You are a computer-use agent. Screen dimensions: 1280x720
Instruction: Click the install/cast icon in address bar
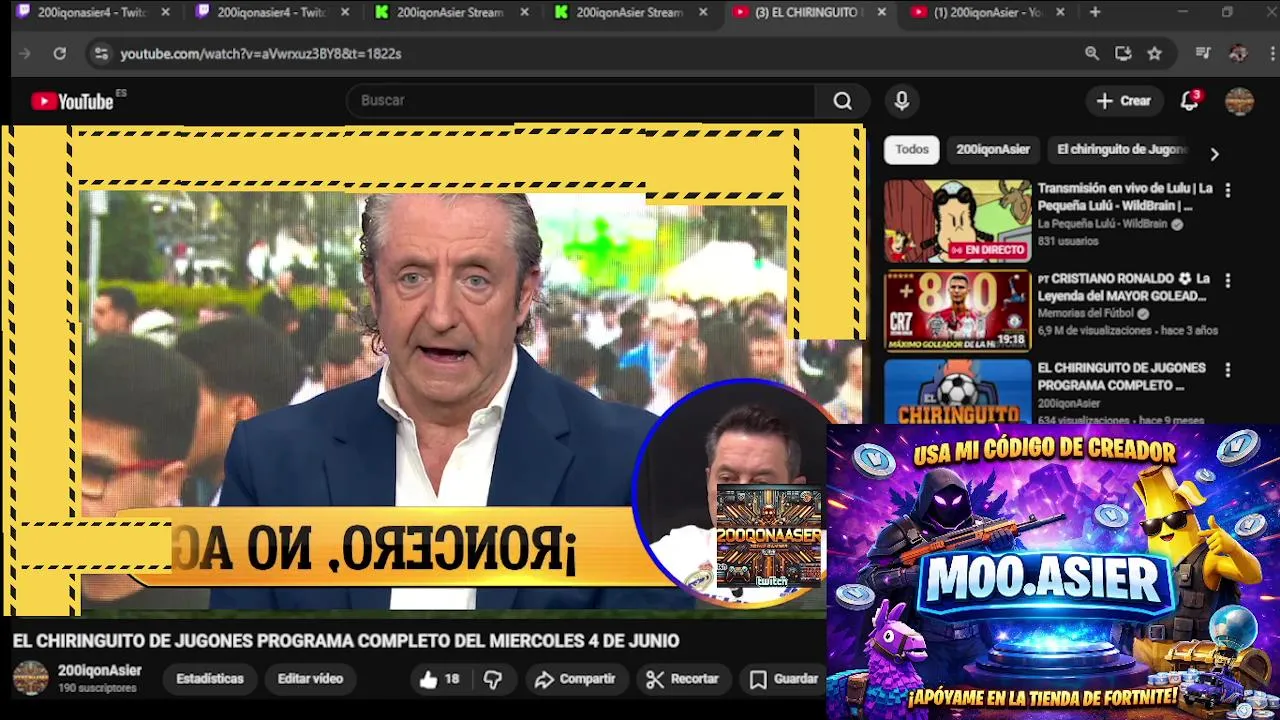coord(1123,54)
